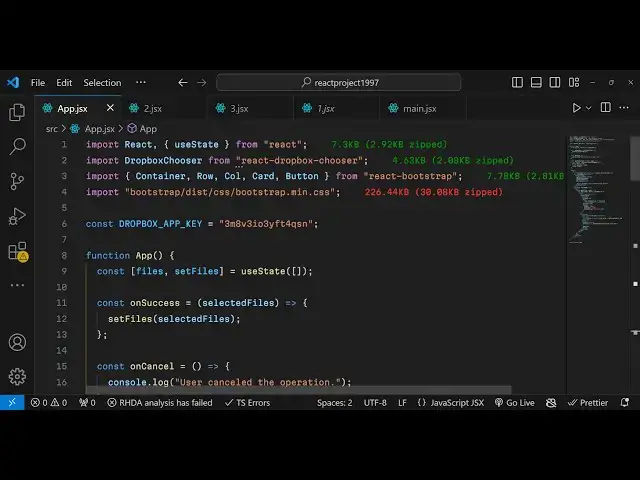Click RHDA analysis has failed status

160,402
